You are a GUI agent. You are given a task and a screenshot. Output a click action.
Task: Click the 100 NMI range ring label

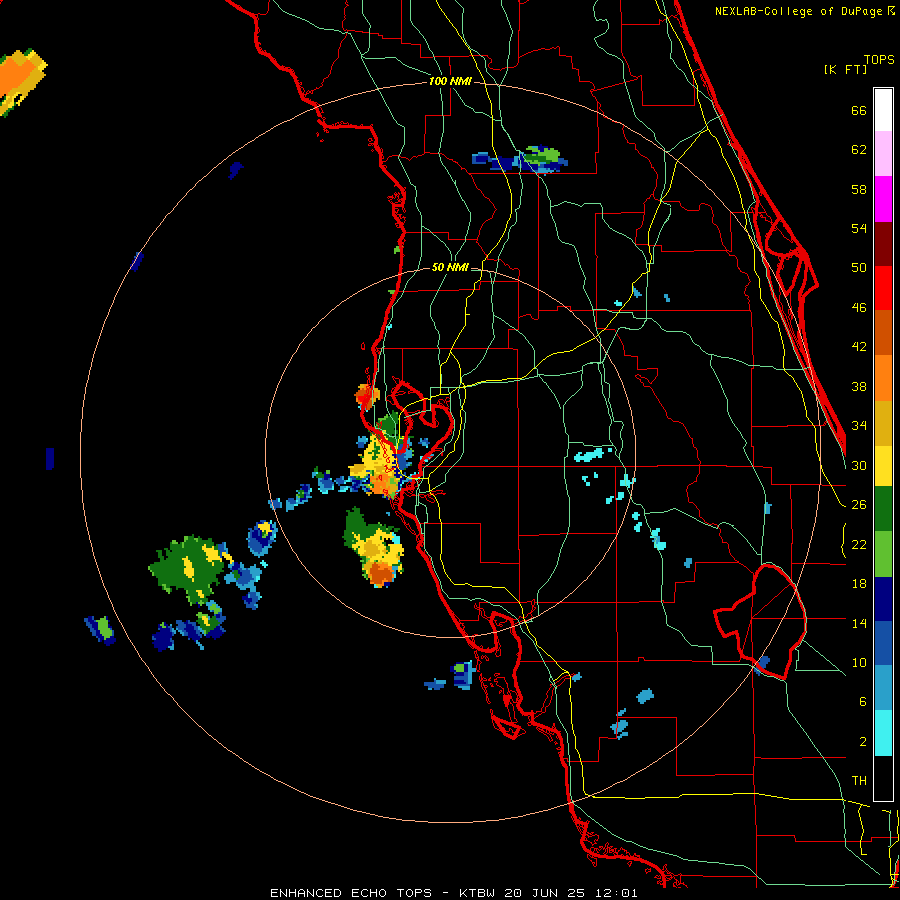click(450, 82)
